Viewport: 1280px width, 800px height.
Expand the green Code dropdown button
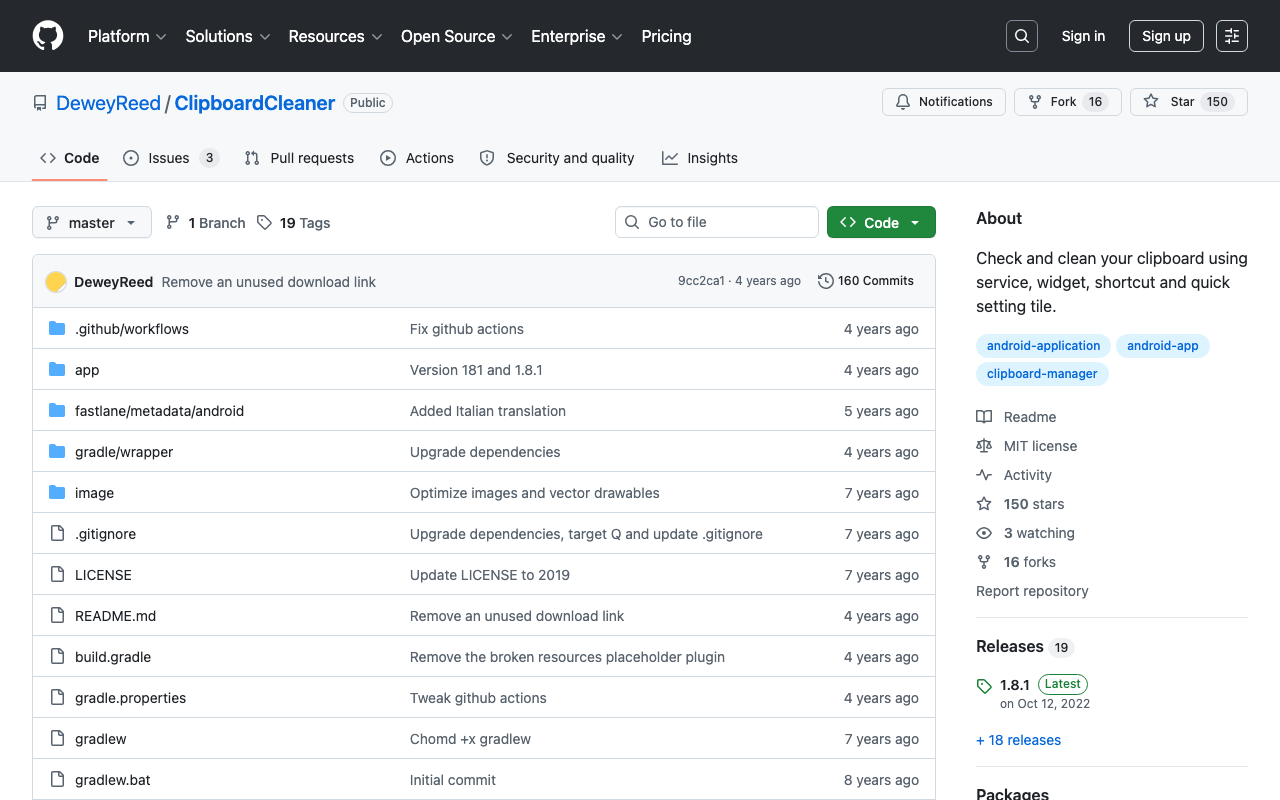click(x=881, y=222)
